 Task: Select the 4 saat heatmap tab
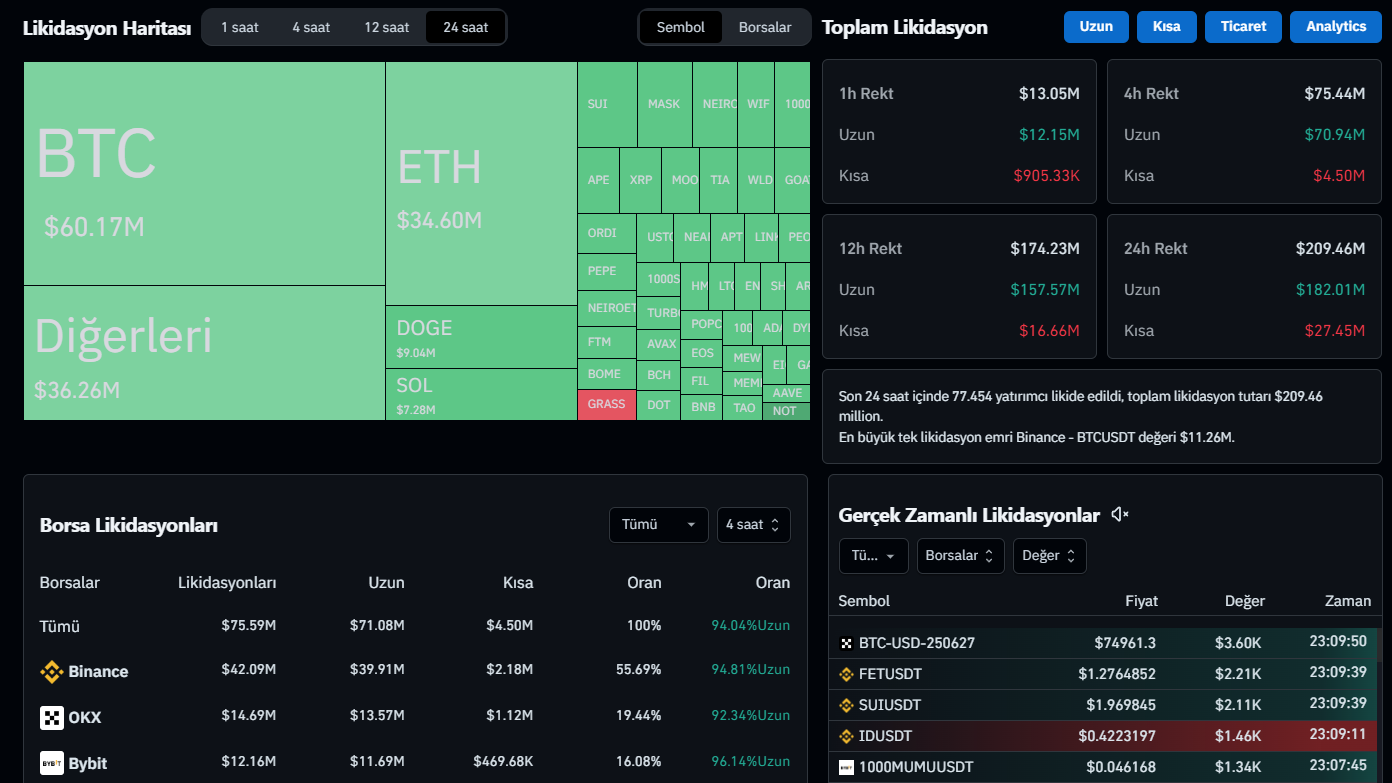[x=311, y=27]
